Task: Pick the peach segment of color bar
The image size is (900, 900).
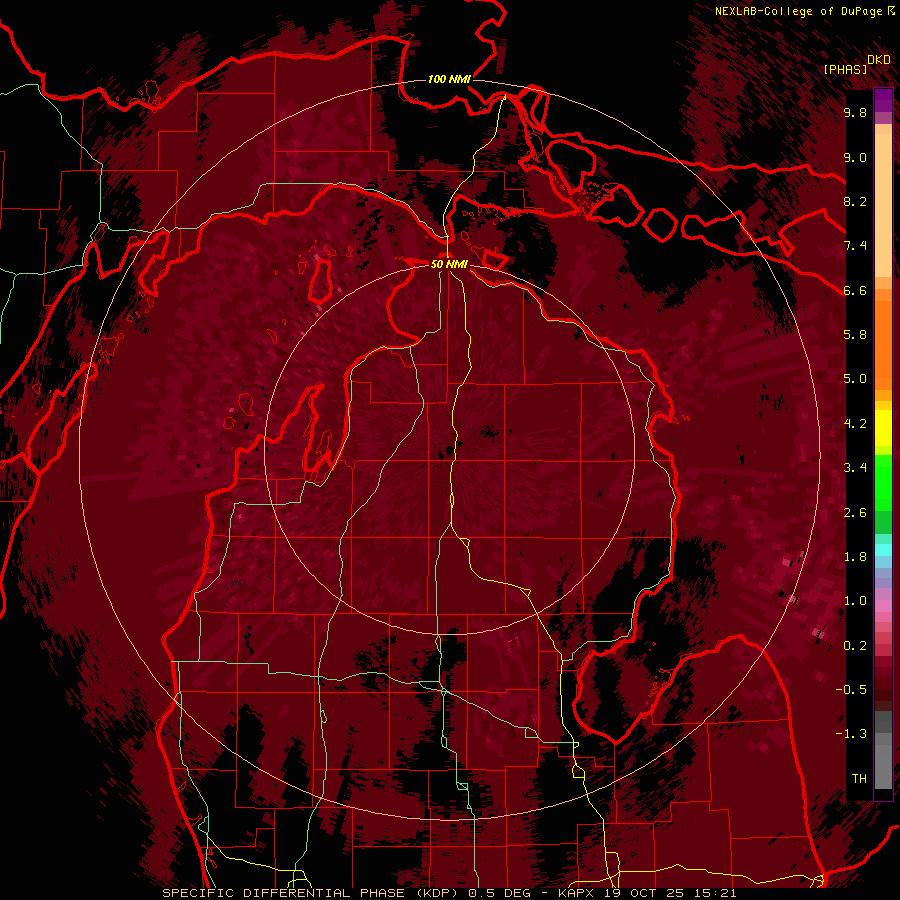Action: 883,201
